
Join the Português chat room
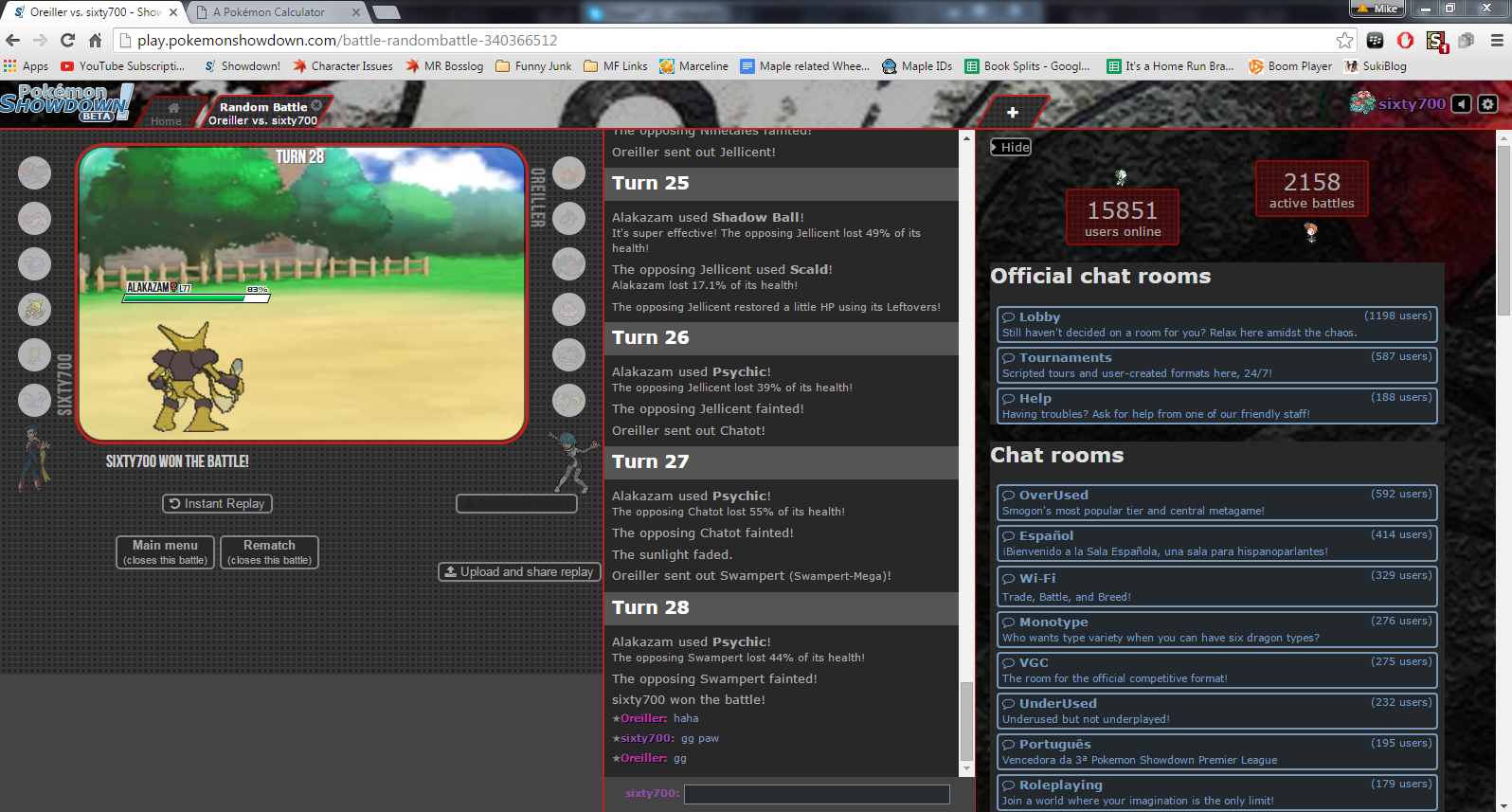click(1216, 751)
